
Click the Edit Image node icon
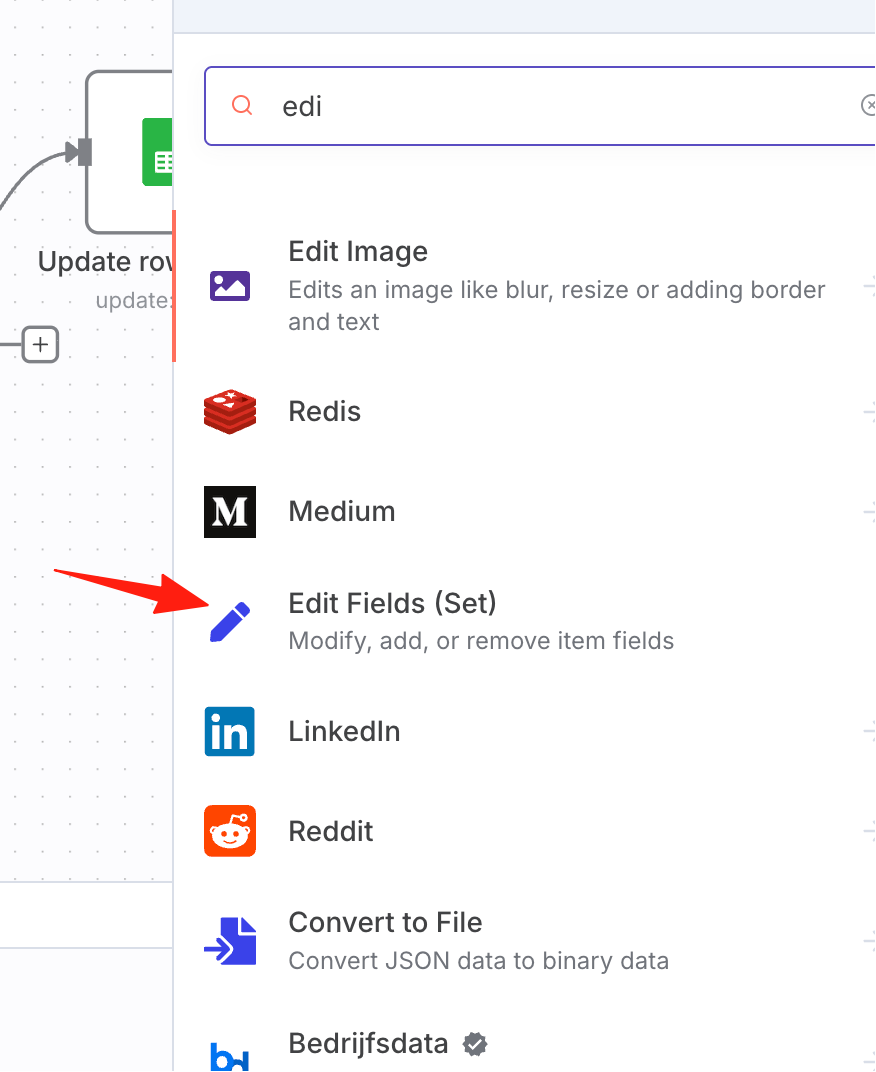pos(230,286)
